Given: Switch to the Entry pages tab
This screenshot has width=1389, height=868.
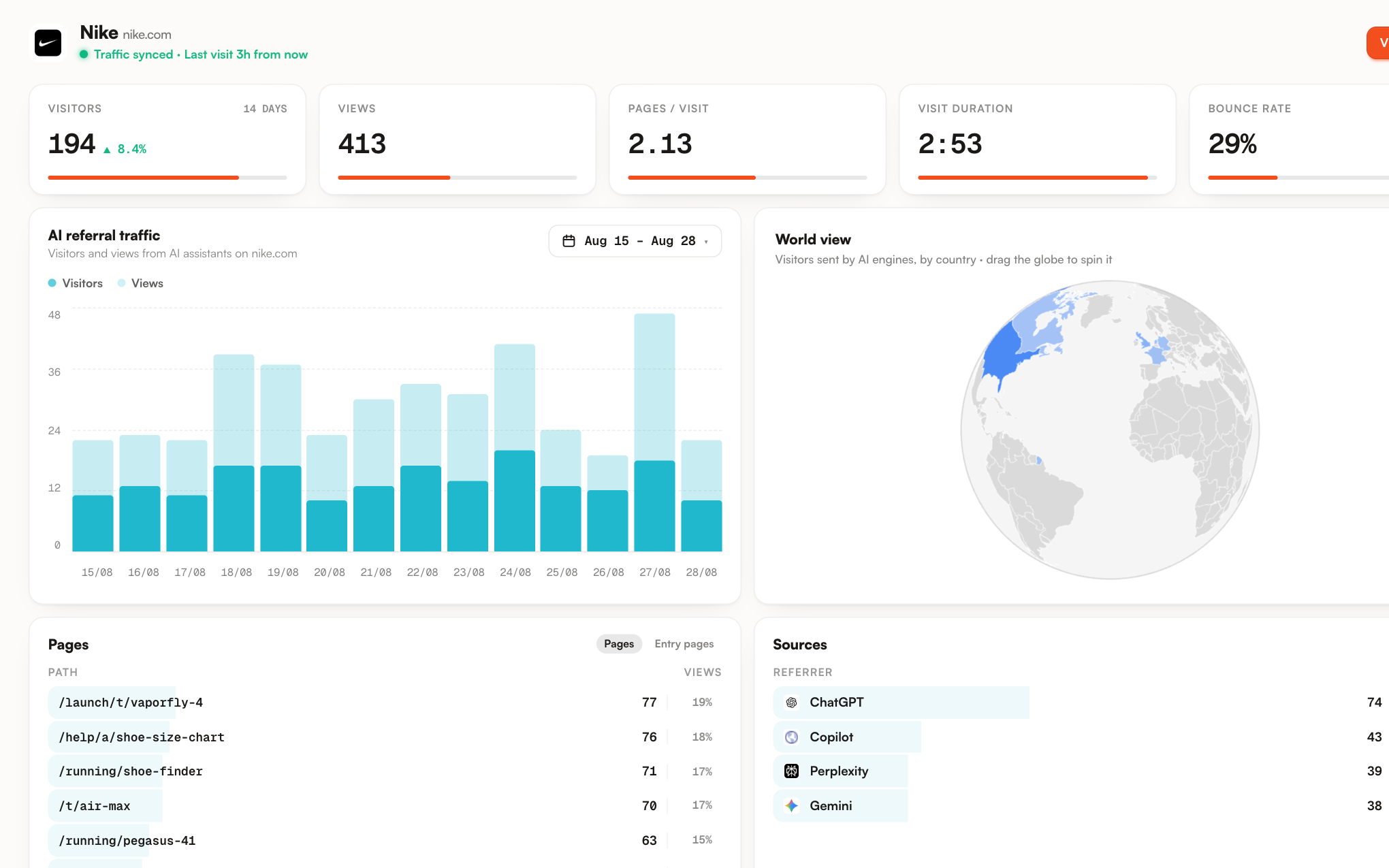Looking at the screenshot, I should pos(684,644).
